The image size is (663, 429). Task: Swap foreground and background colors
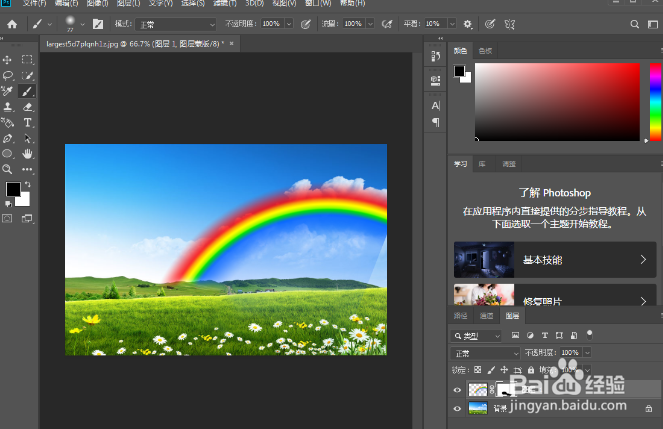pos(27,185)
